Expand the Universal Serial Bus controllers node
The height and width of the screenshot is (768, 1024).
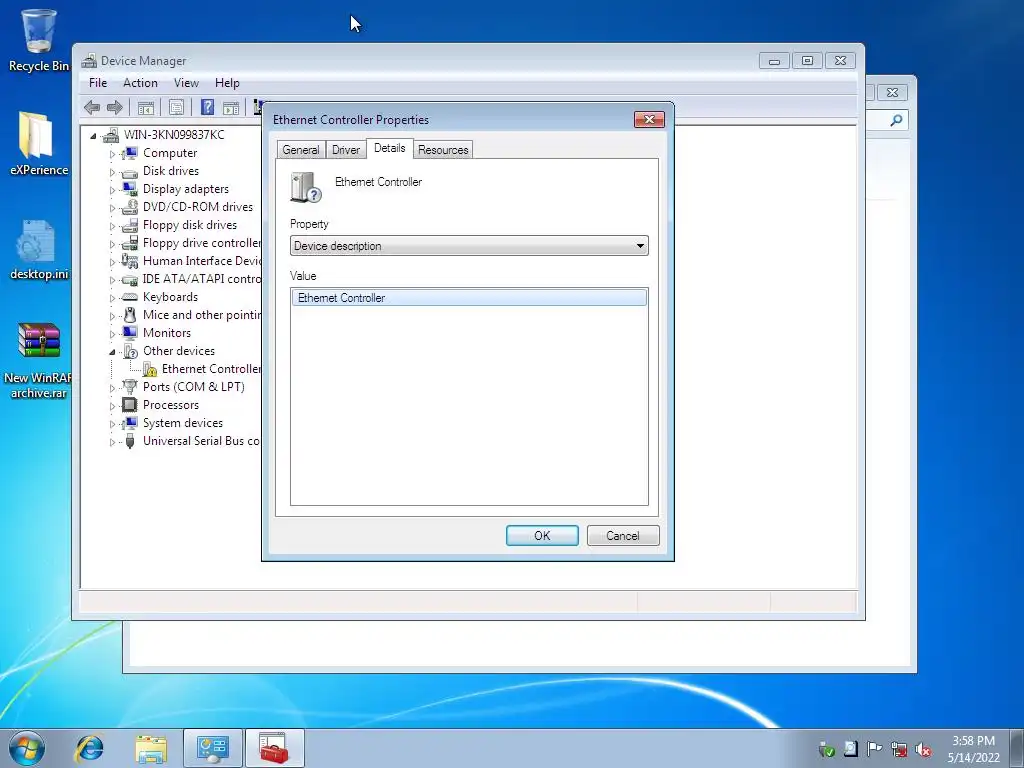pyautogui.click(x=112, y=442)
